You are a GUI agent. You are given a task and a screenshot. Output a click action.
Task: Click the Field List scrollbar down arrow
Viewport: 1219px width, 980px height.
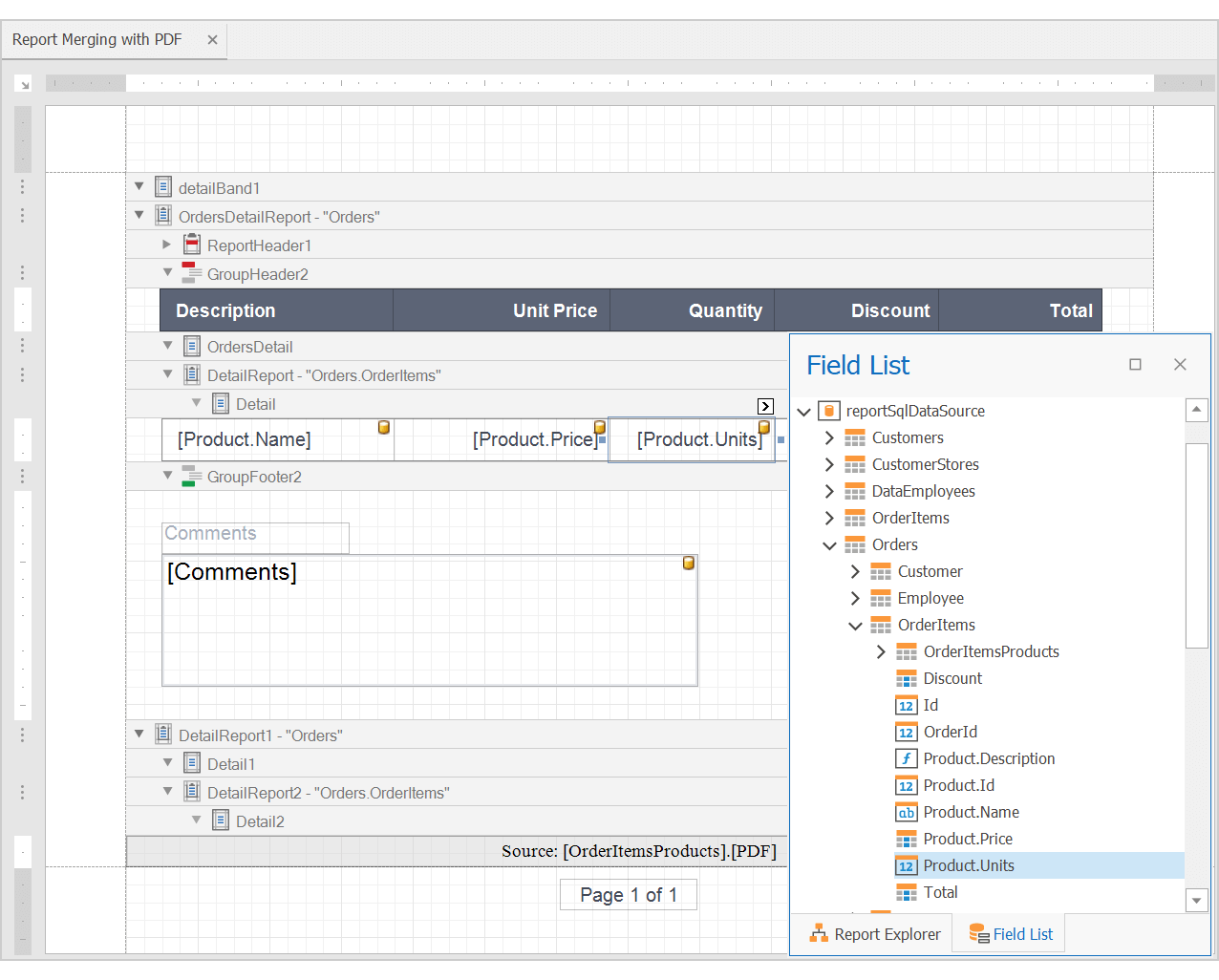[1197, 900]
